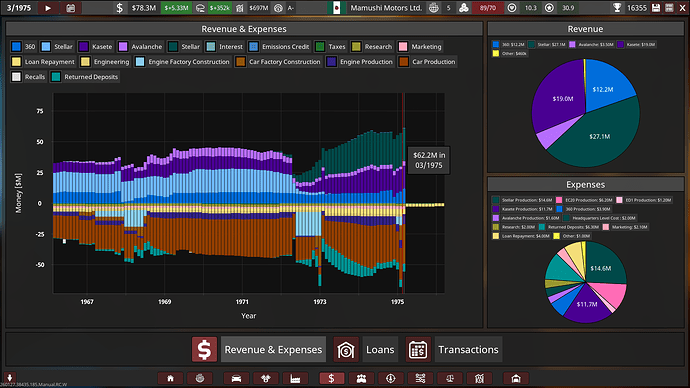Viewport: 690px width, 388px height.
Task: Open the balance scales icon in the bottom bar
Action: 450,378
